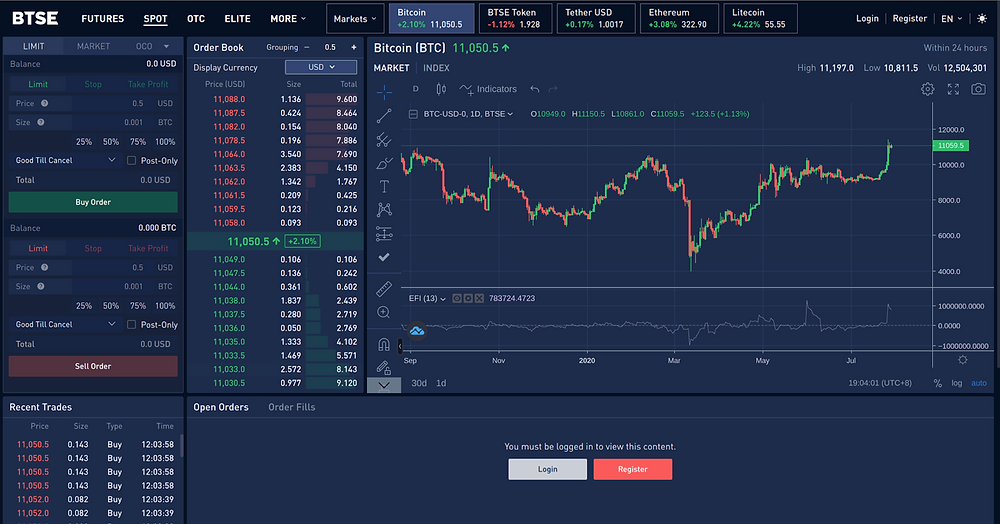Enable Post-Only checkbox in buy form
Viewport: 1000px width, 524px height.
click(x=131, y=161)
